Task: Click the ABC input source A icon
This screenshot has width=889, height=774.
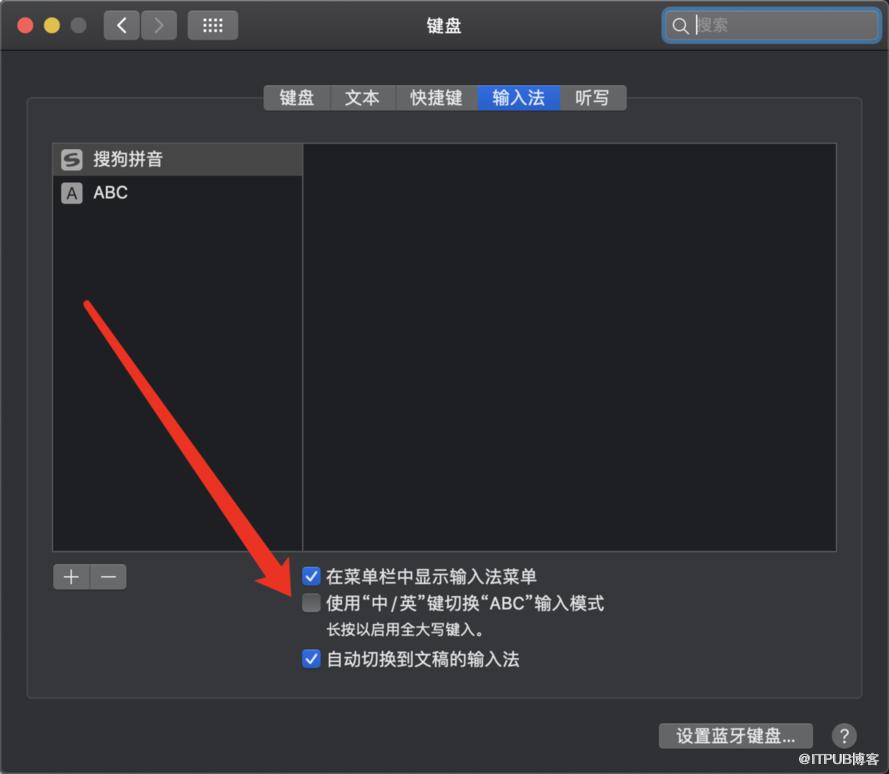Action: tap(72, 193)
